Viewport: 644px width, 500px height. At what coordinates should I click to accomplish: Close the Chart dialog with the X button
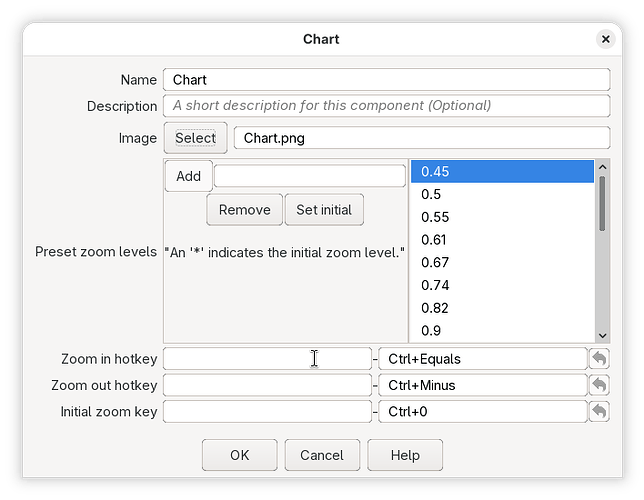point(605,39)
